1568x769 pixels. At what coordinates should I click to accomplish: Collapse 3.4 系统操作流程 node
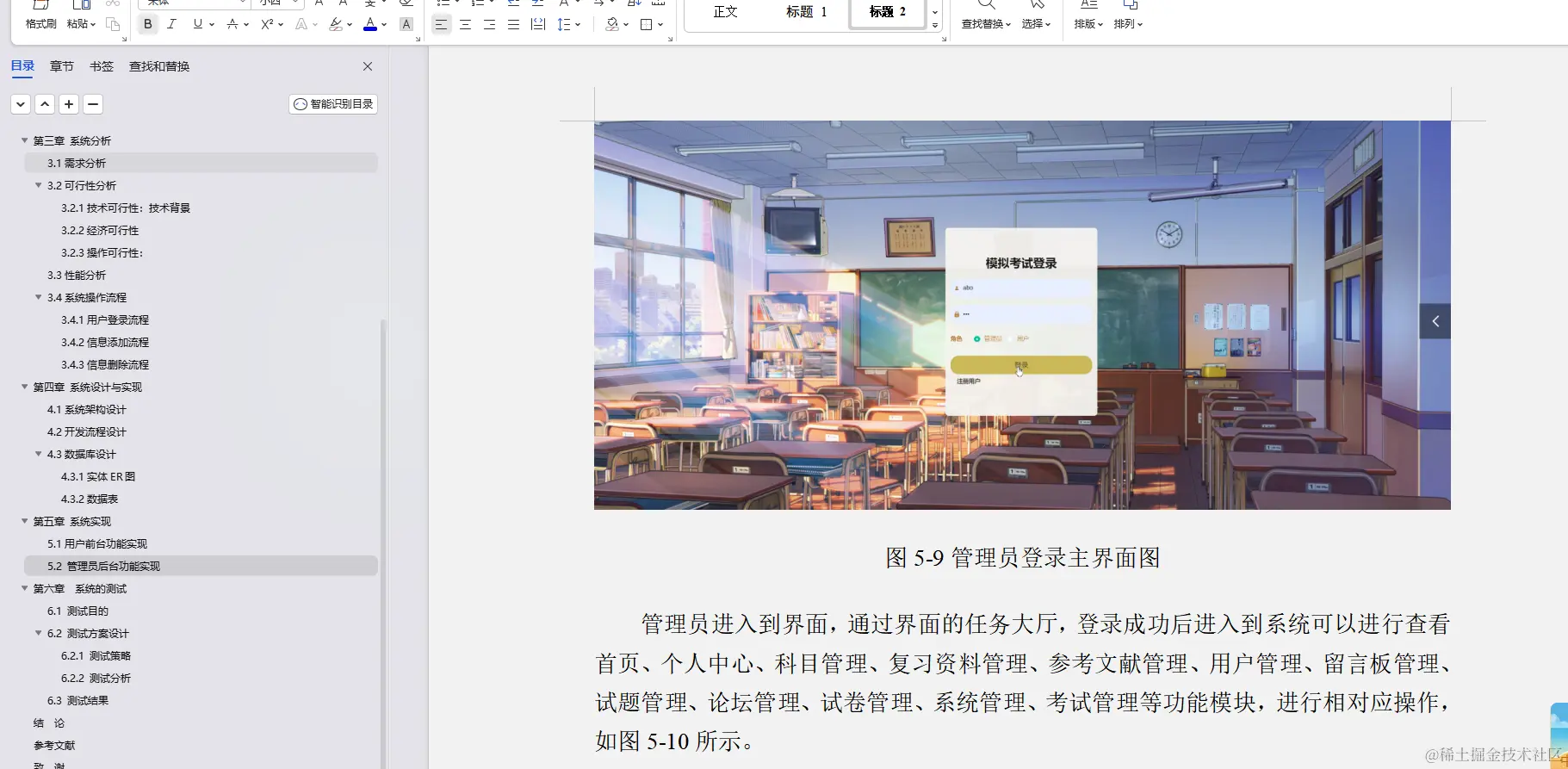(38, 297)
